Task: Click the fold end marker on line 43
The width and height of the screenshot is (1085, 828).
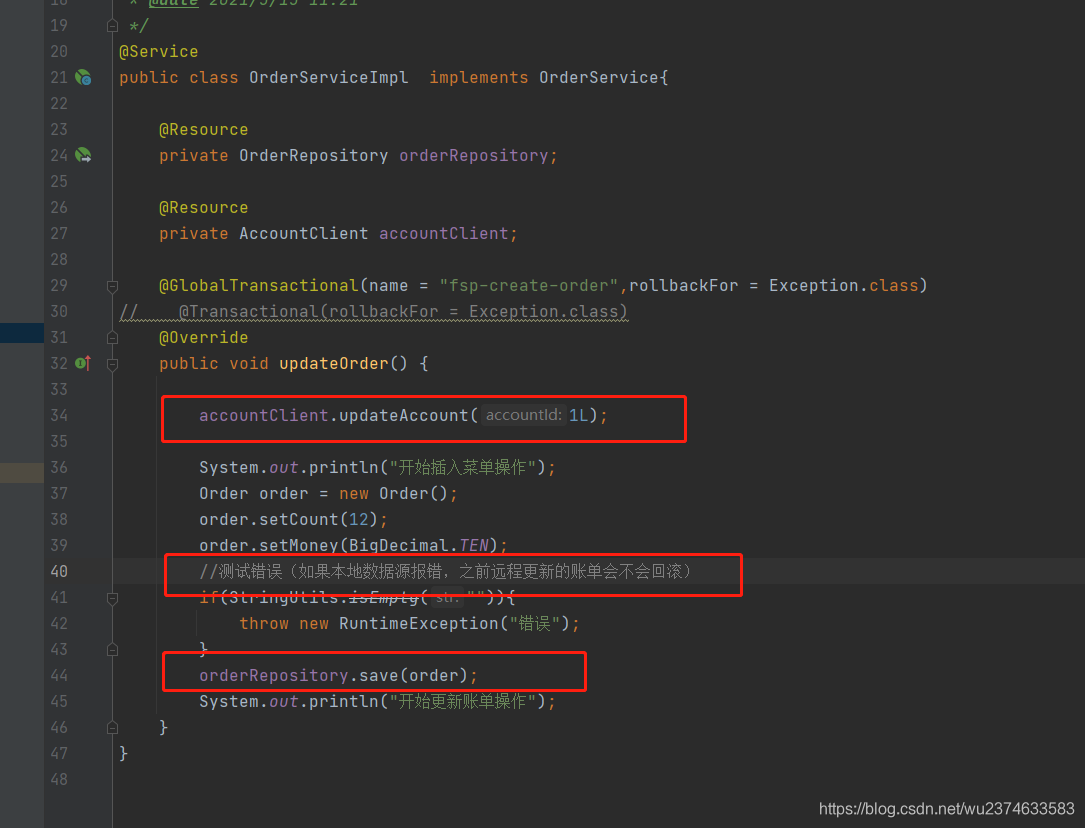Action: click(x=112, y=650)
